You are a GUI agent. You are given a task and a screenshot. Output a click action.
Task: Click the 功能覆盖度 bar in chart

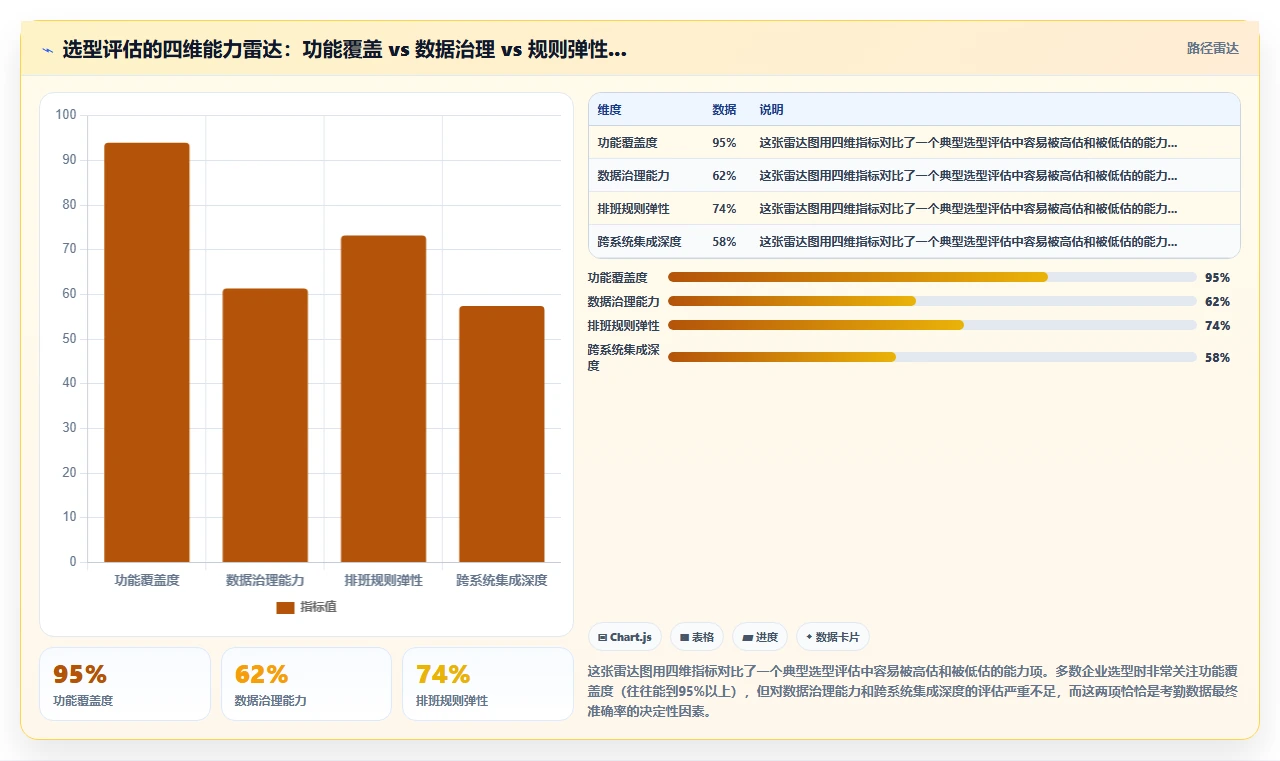coord(147,352)
